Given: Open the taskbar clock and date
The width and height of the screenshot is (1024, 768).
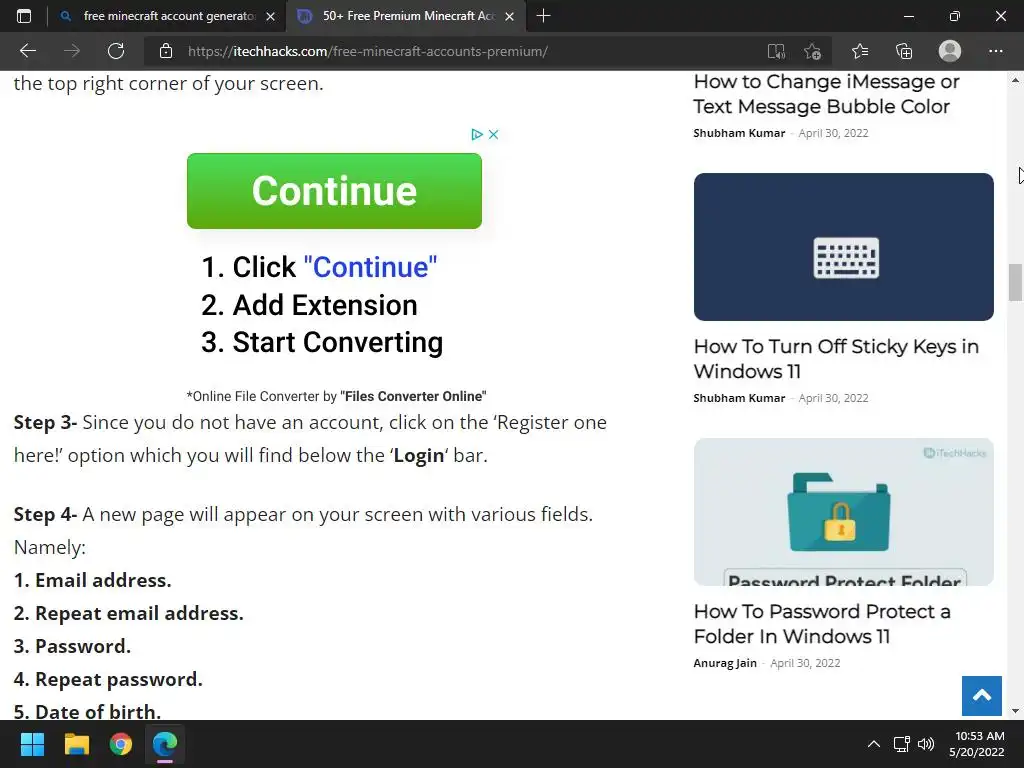Looking at the screenshot, I should [x=977, y=744].
